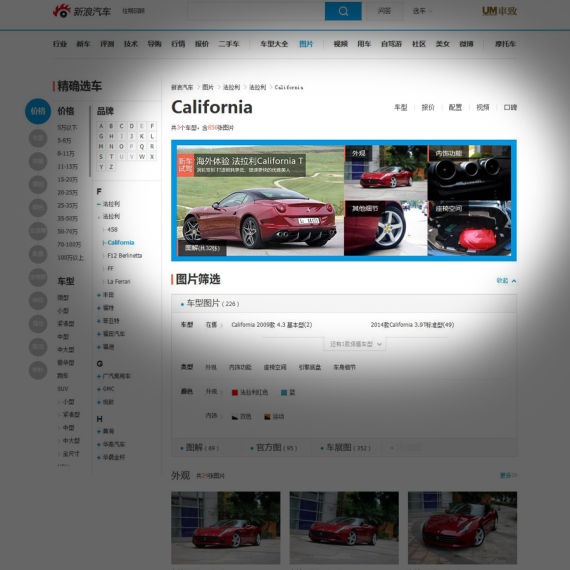The width and height of the screenshot is (570, 570).
Task: Filter by 100万以上 price range
Action: point(71,258)
